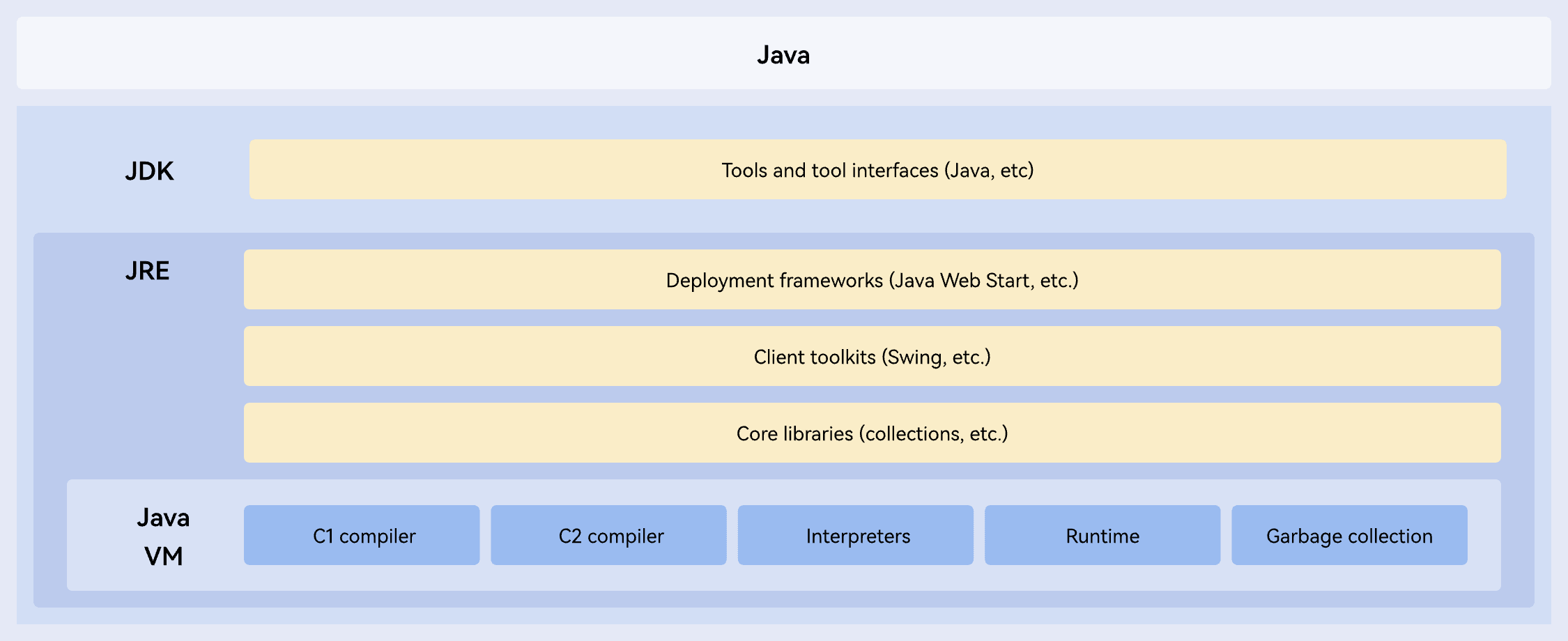This screenshot has height=641, width=1568.
Task: Open the Garbage collection box
Action: [1349, 536]
